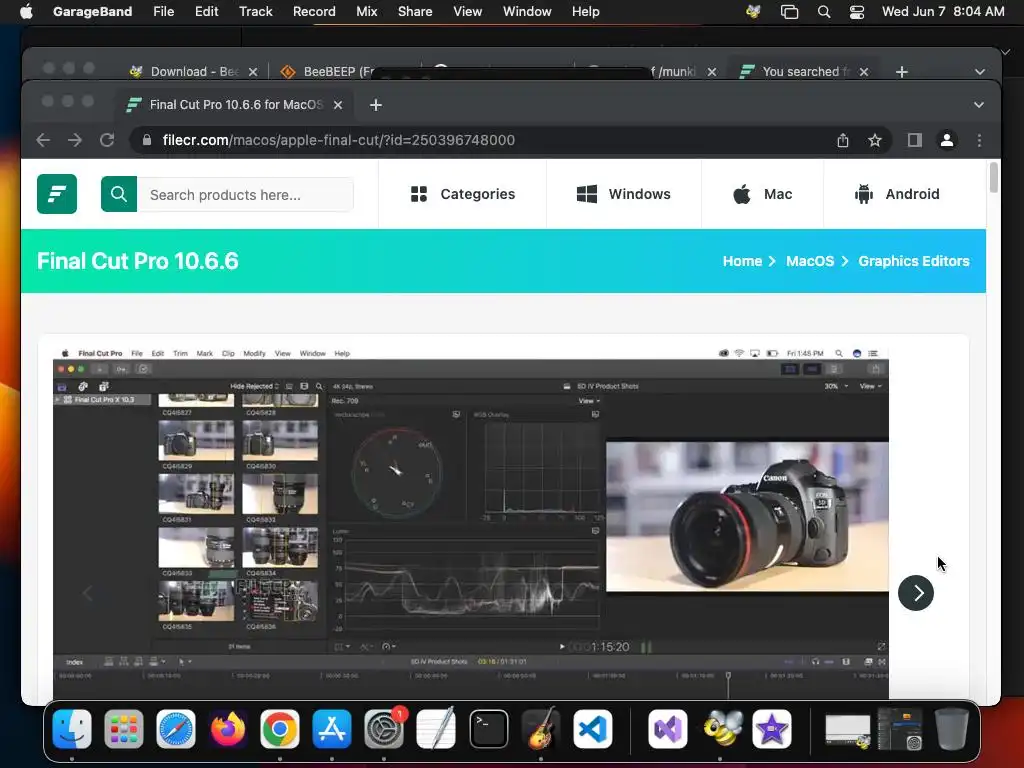Open GarageBand guitar icon in the Dock
Viewport: 1024px width, 768px height.
541,729
